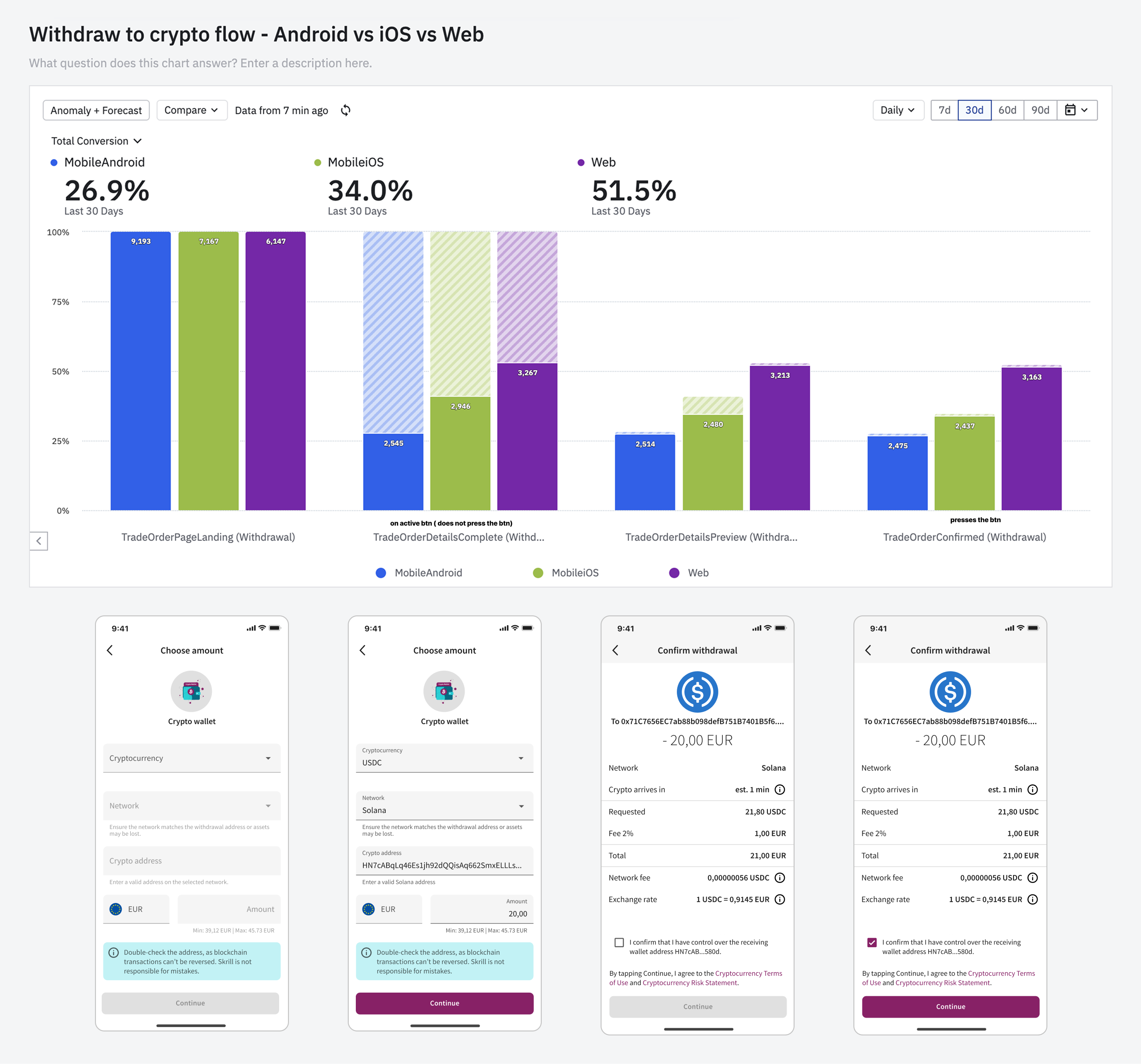Image resolution: width=1141 pixels, height=1064 pixels.
Task: Tap back arrow on second Choose amount screen
Action: (x=362, y=650)
